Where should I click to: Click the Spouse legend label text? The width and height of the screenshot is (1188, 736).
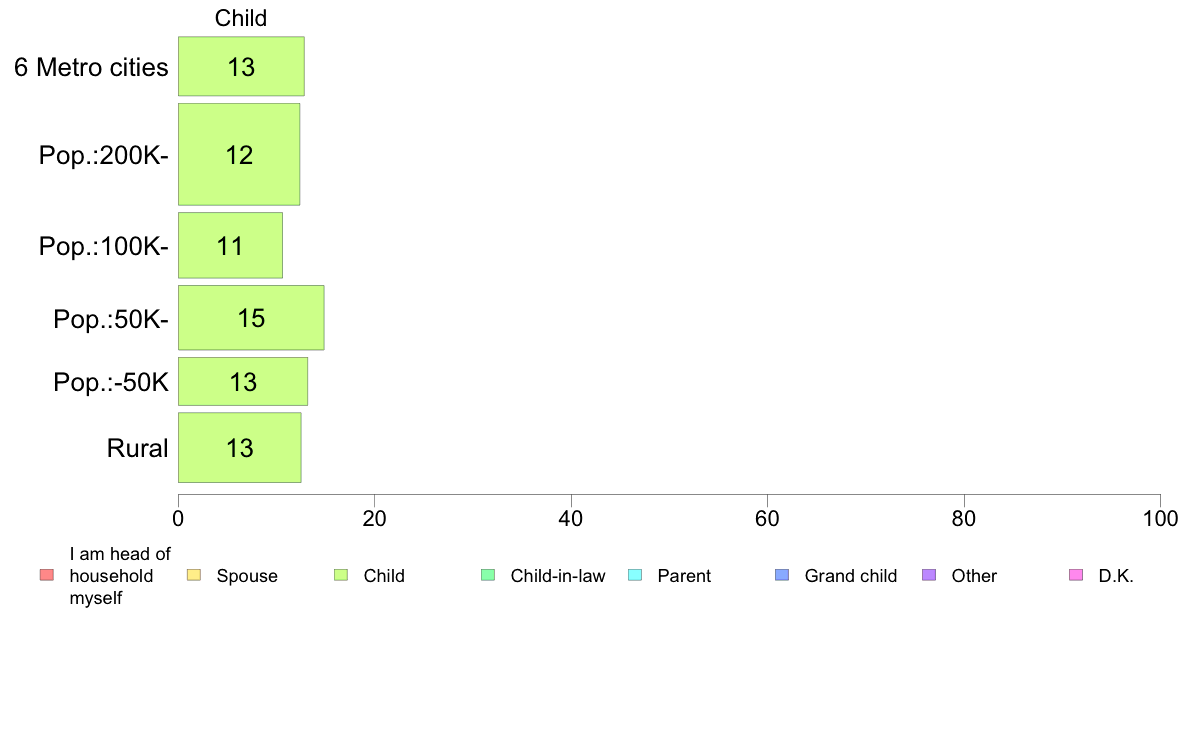247,576
